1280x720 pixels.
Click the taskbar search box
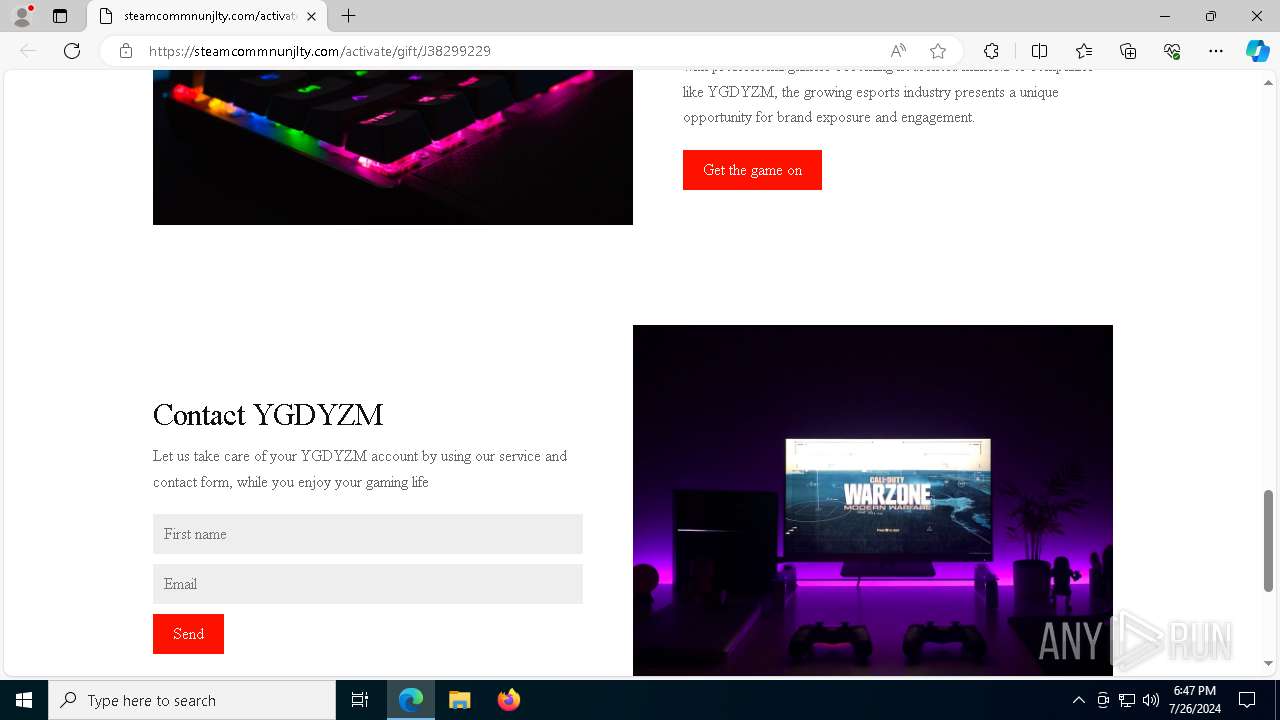192,700
